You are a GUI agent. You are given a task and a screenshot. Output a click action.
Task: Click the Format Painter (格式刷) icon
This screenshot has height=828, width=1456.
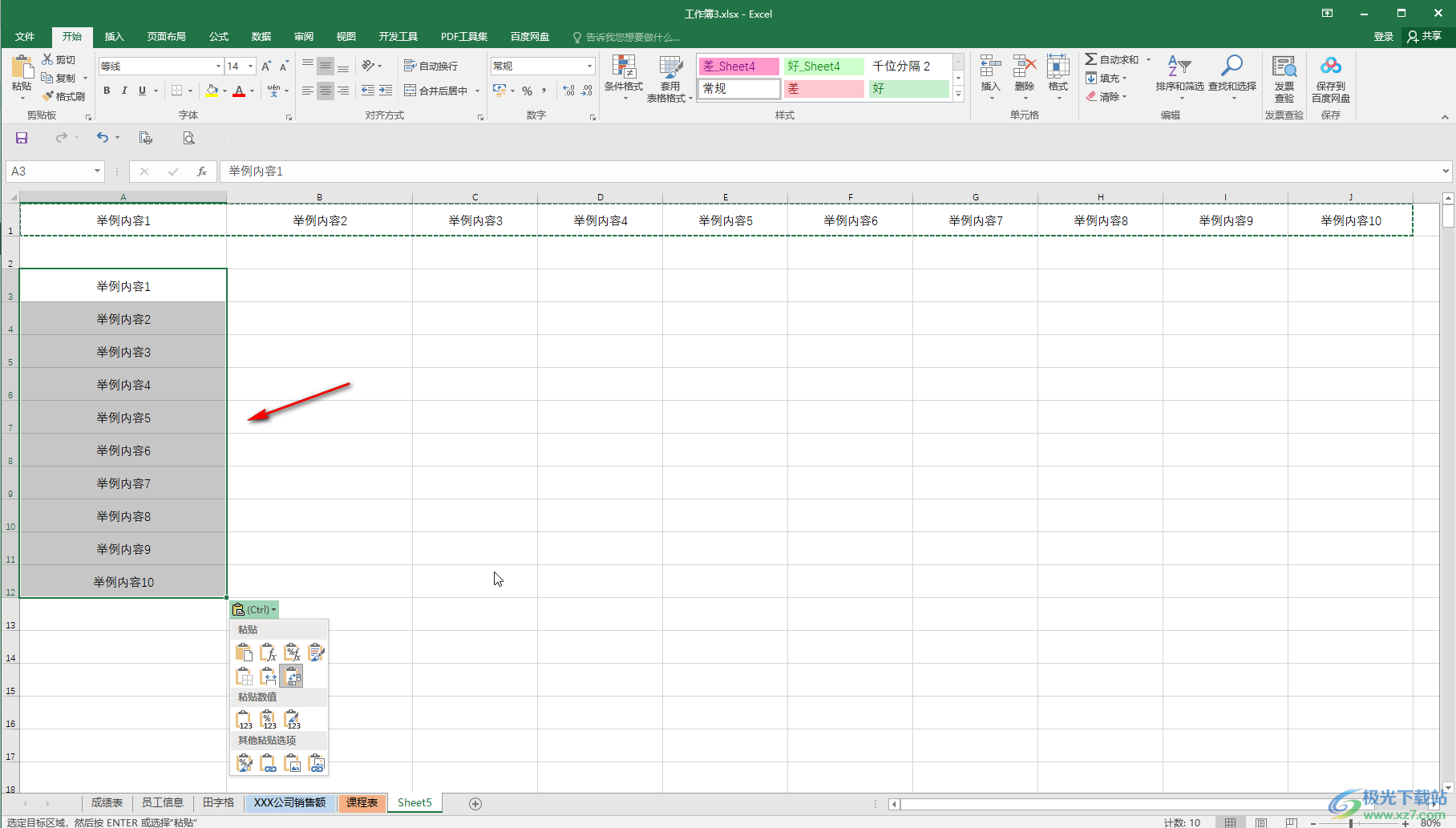[x=47, y=96]
